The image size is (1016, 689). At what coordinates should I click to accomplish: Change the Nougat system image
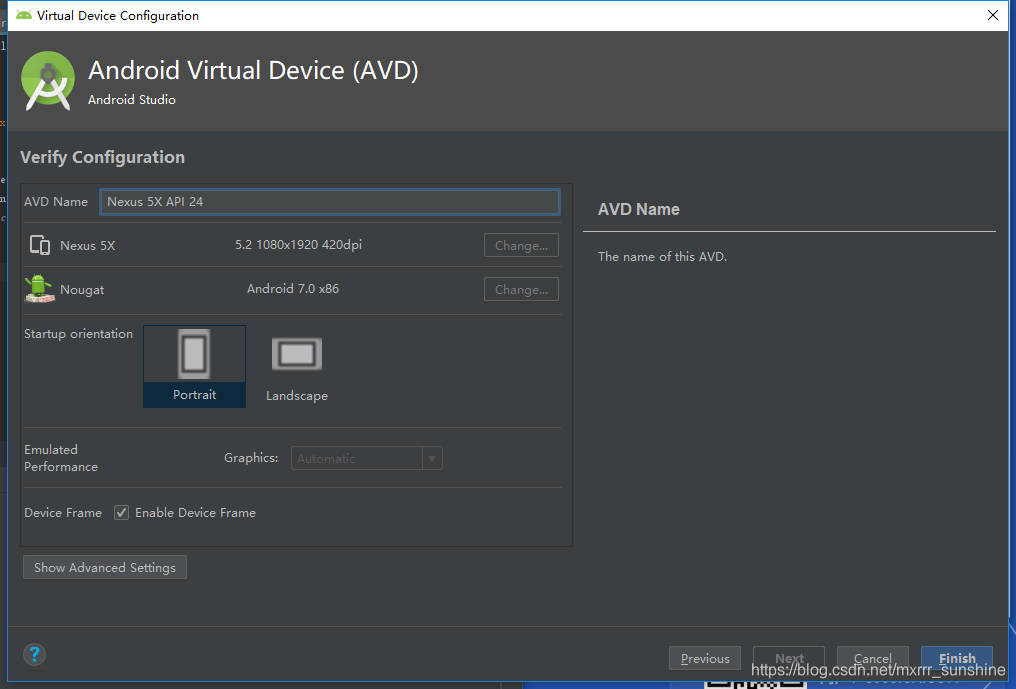tap(521, 290)
